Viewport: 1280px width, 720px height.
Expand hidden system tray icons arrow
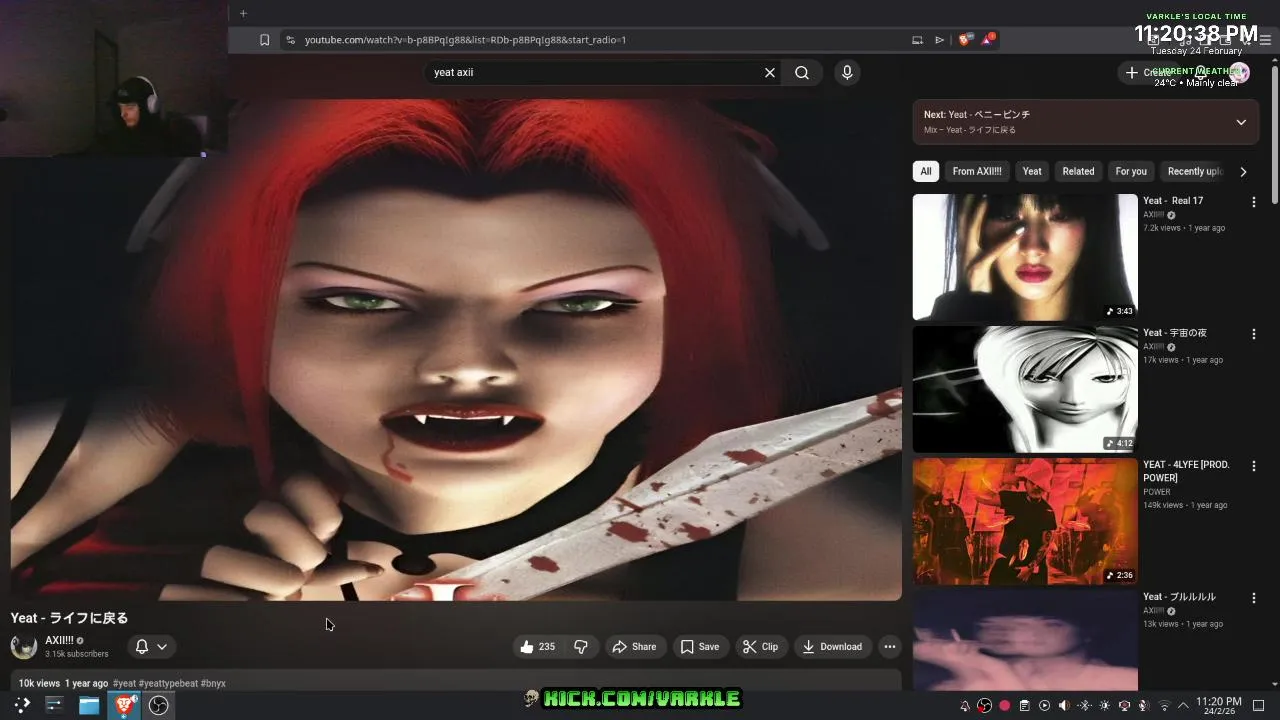pyautogui.click(x=1183, y=706)
